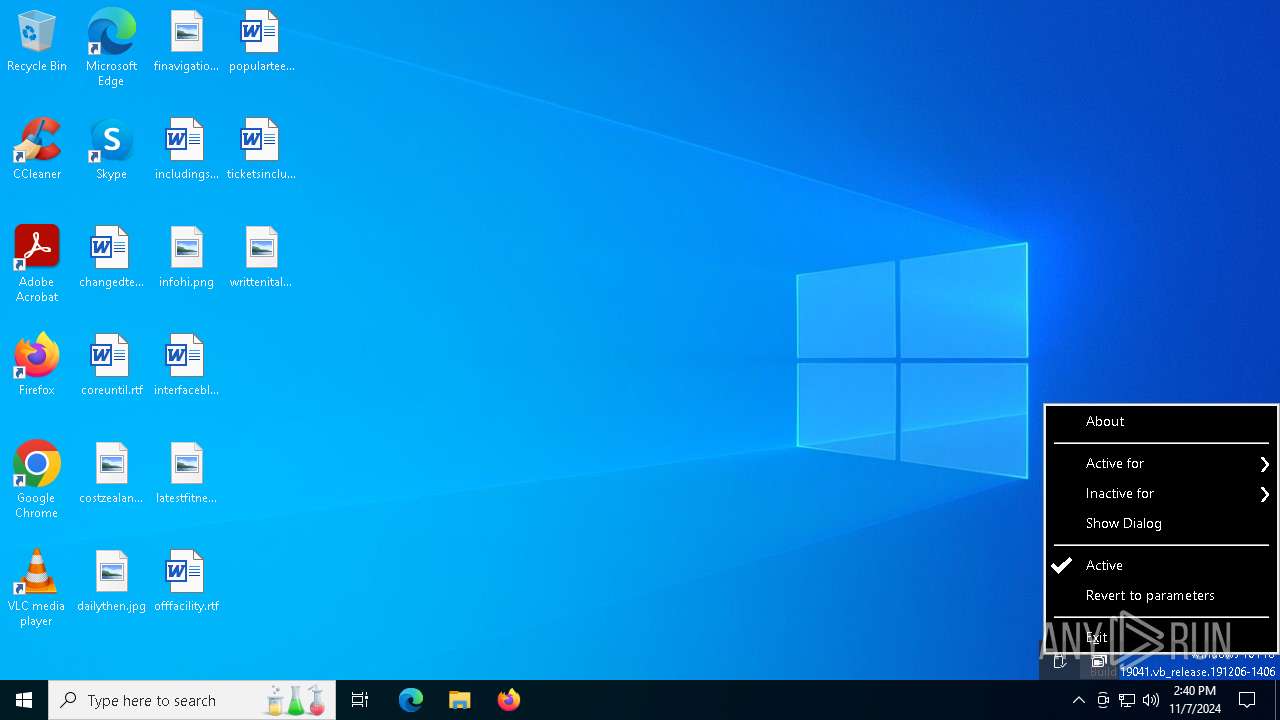Launch the Skype desktop shortcut
The height and width of the screenshot is (720, 1280).
111,150
